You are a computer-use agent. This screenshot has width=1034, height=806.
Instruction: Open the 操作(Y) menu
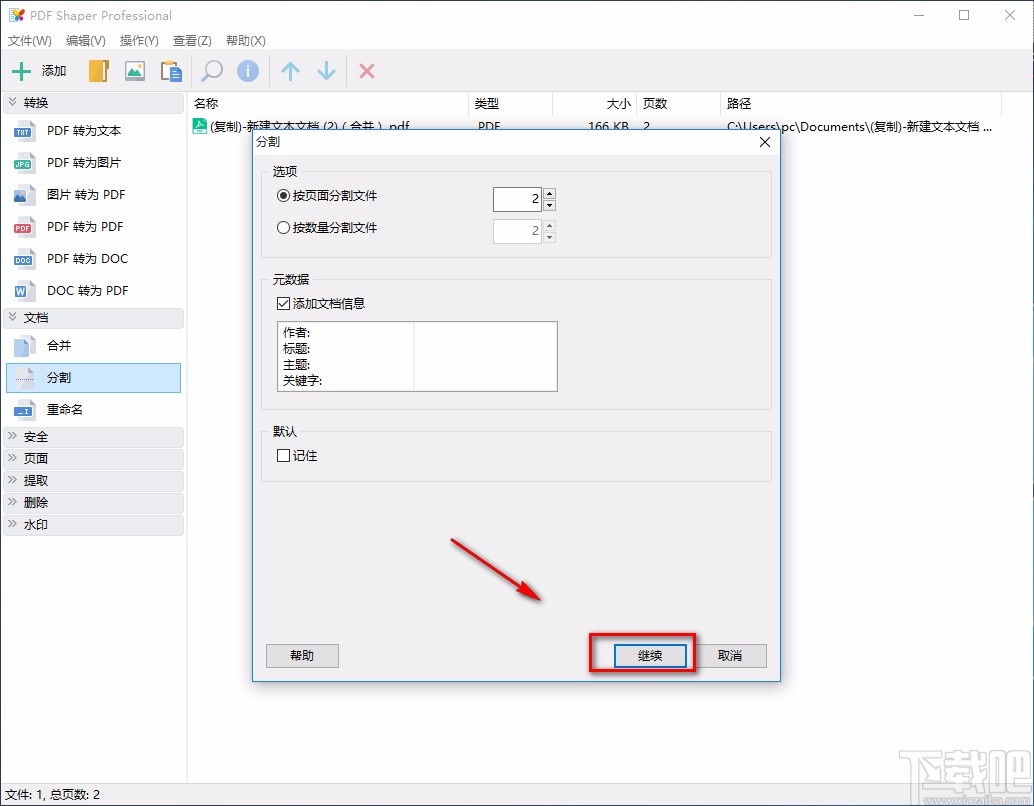tap(139, 41)
